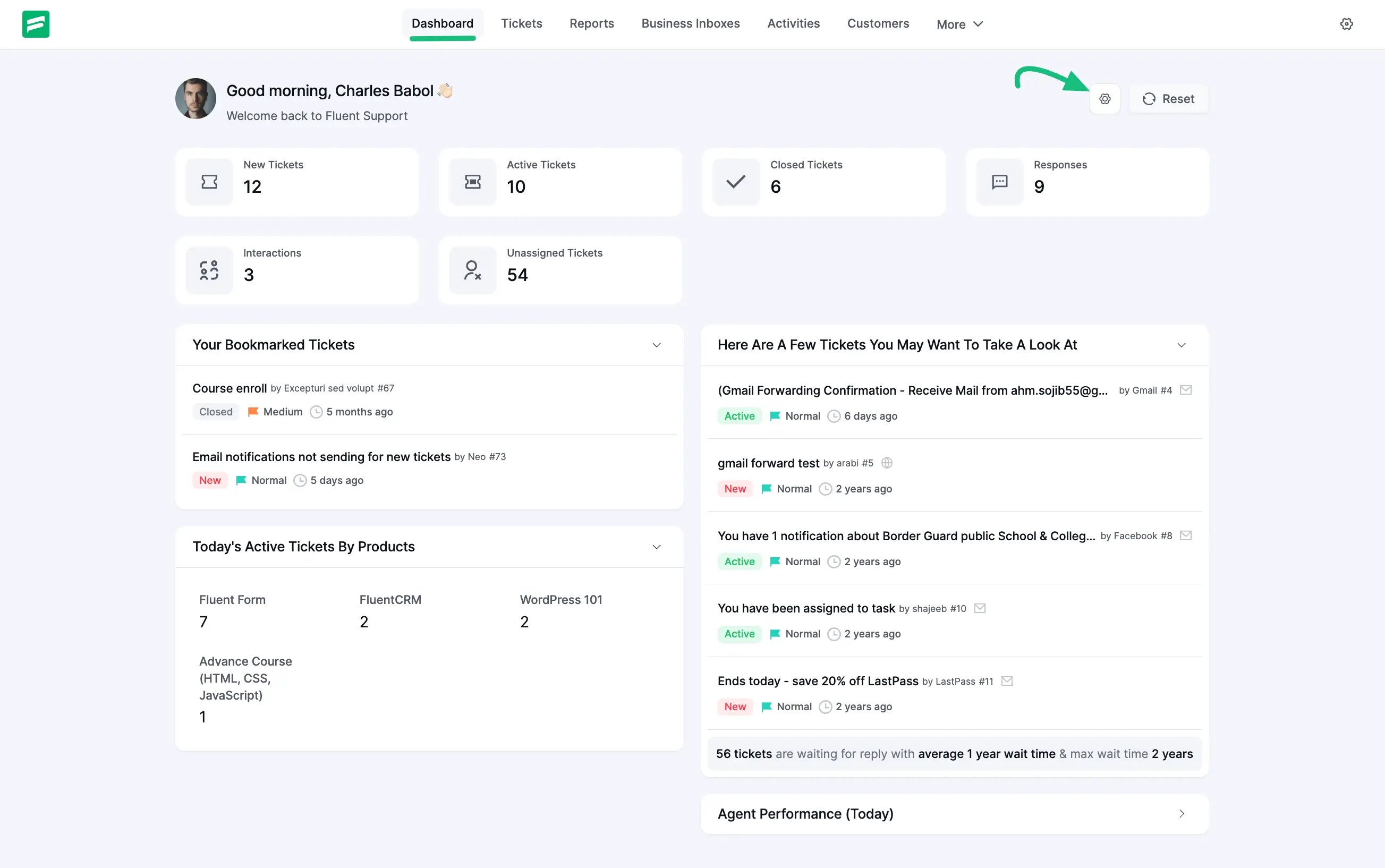This screenshot has width=1385, height=868.
Task: Click the envelope icon on the LastPass ticket
Action: pos(1006,681)
